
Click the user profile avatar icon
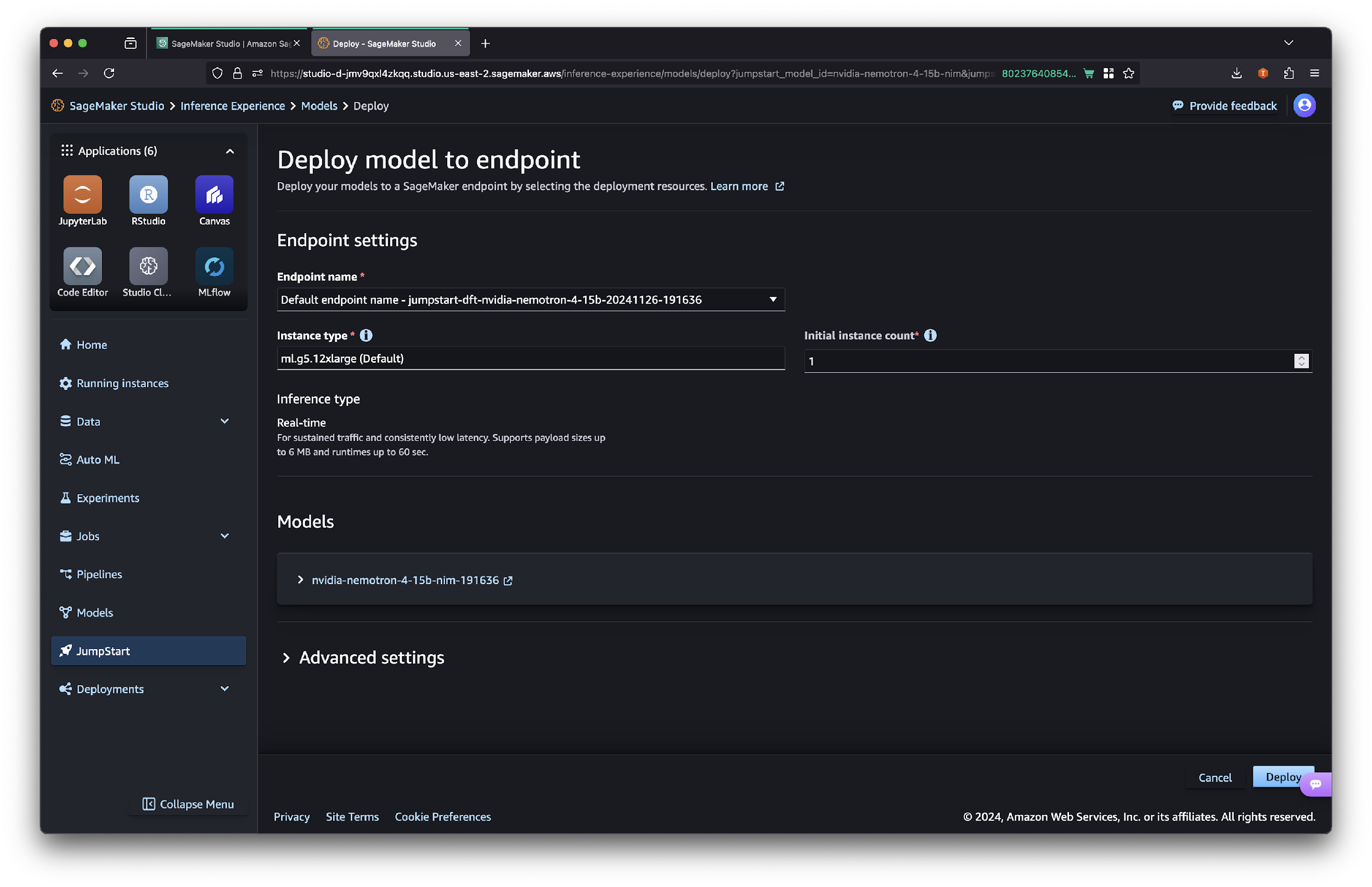point(1304,105)
